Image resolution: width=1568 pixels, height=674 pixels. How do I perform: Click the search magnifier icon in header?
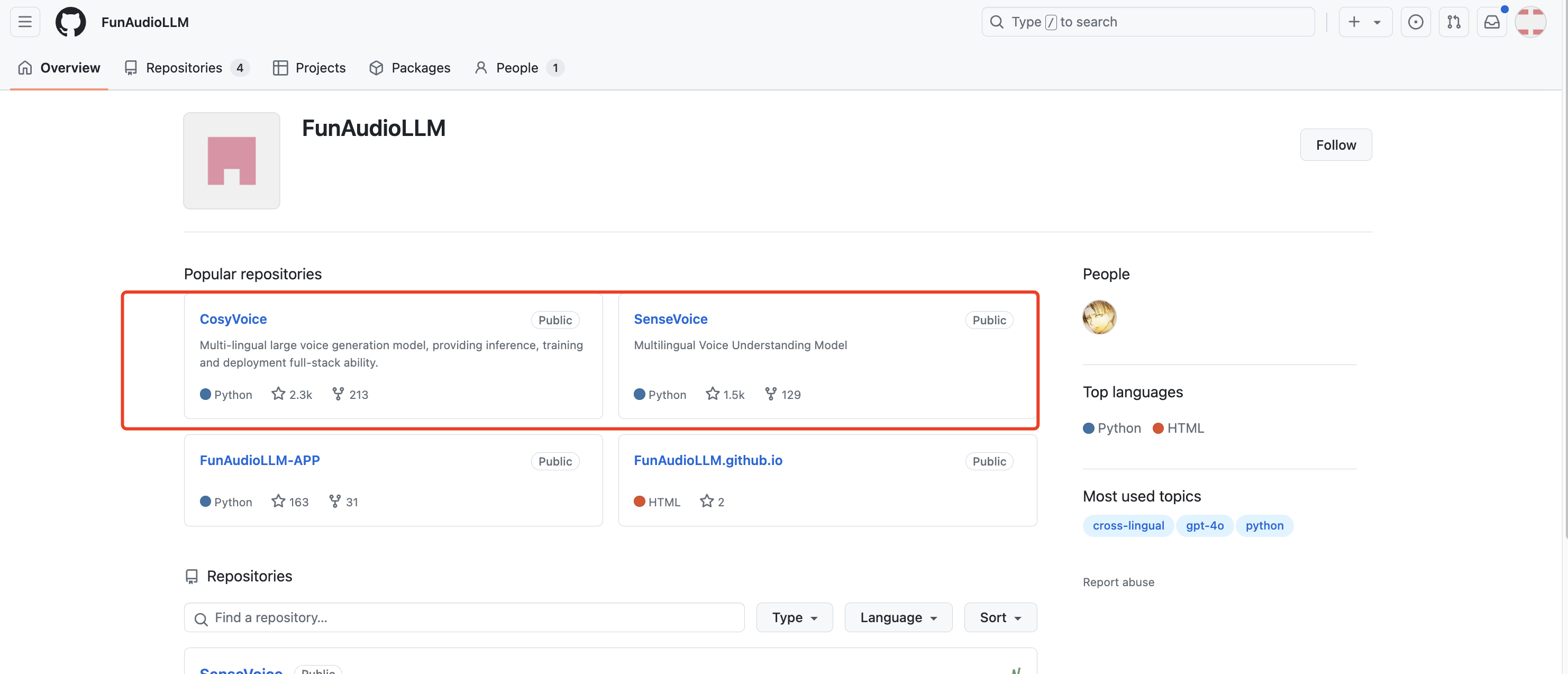(997, 22)
